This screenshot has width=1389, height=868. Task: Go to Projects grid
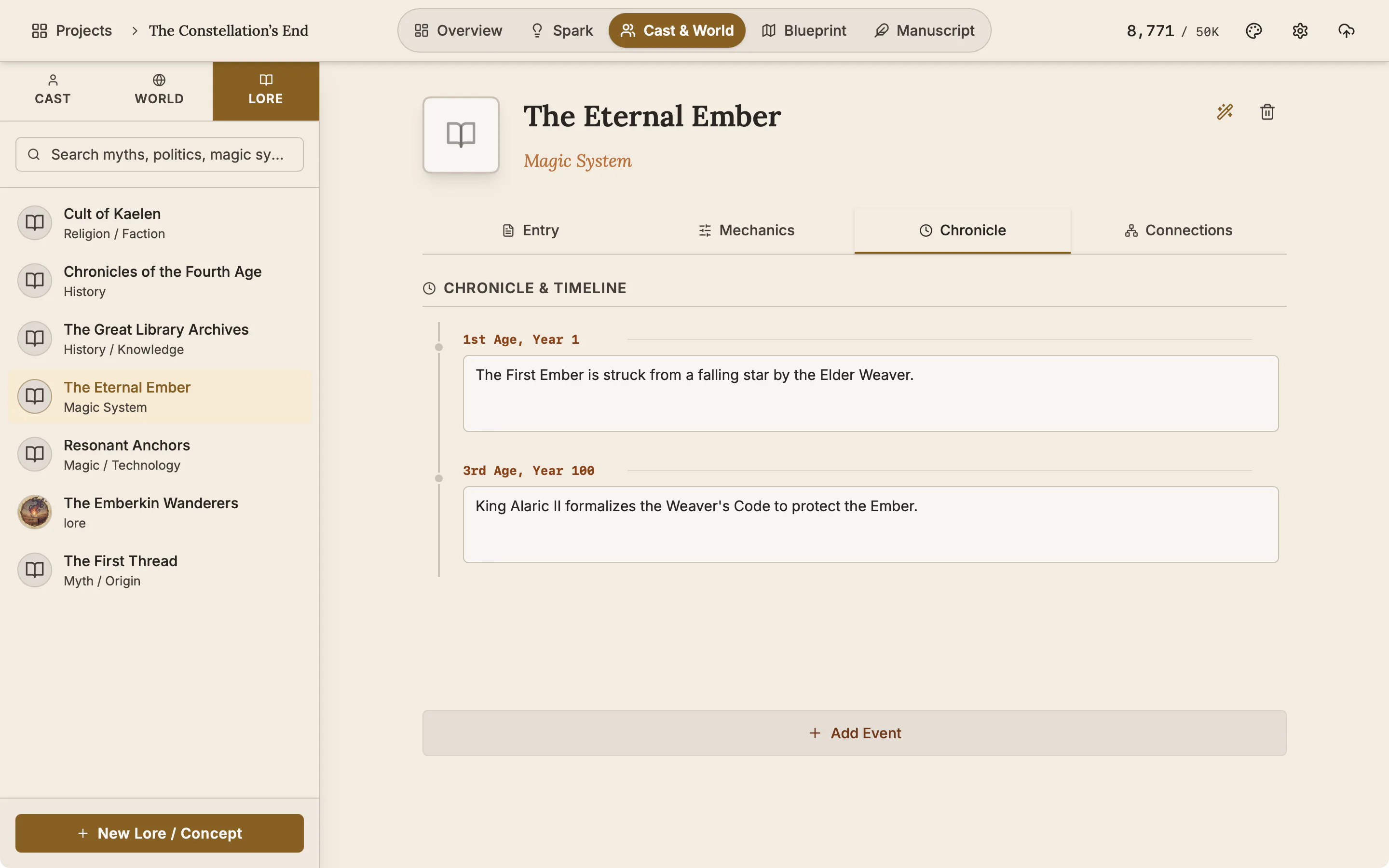click(72, 30)
